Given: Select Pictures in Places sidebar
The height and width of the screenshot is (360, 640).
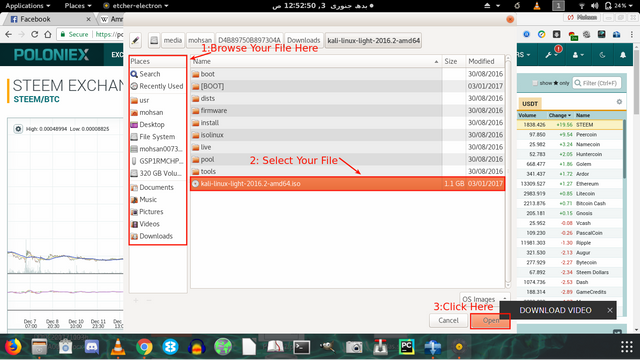Looking at the screenshot, I should (158, 212).
